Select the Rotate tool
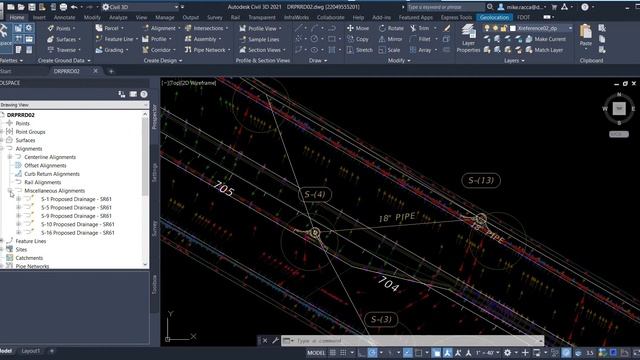Image resolution: width=640 pixels, height=360 pixels. click(x=391, y=28)
